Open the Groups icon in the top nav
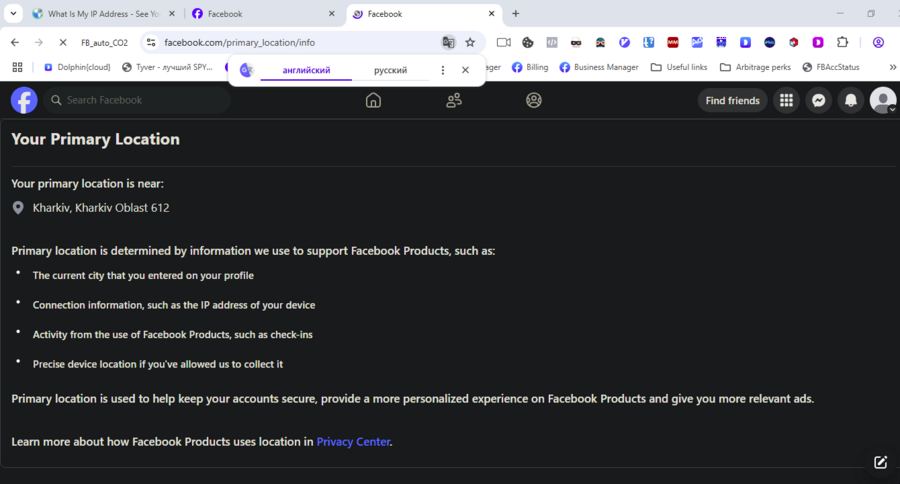Viewport: 900px width, 484px height. click(534, 100)
